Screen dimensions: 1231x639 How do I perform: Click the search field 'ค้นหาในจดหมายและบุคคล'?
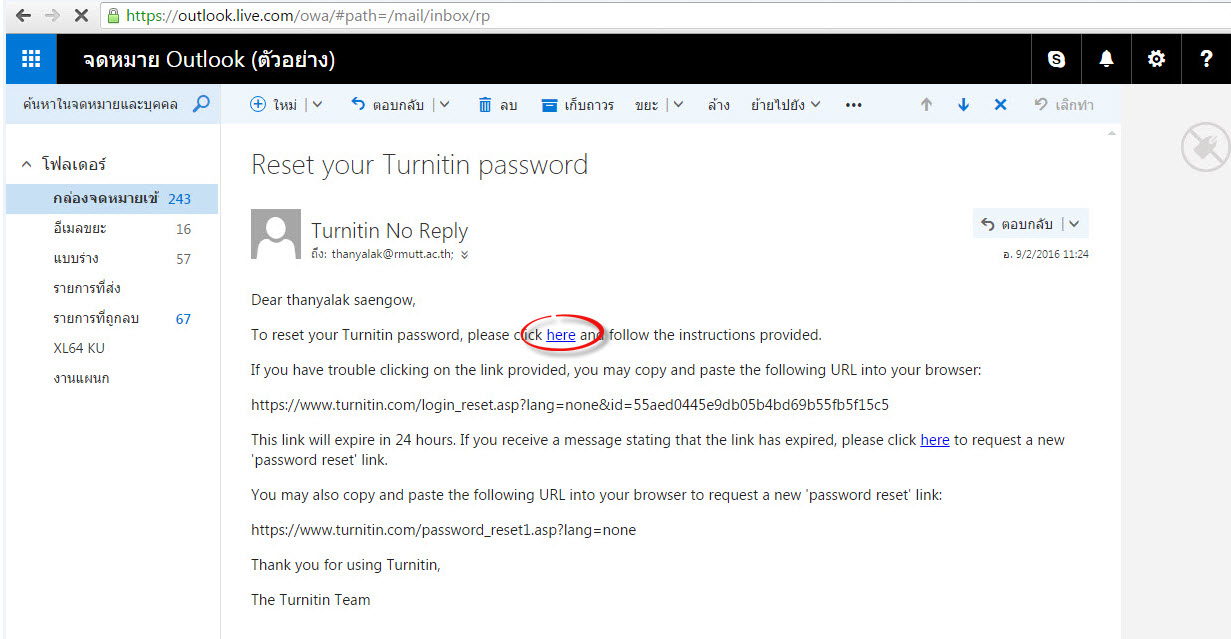coord(101,104)
